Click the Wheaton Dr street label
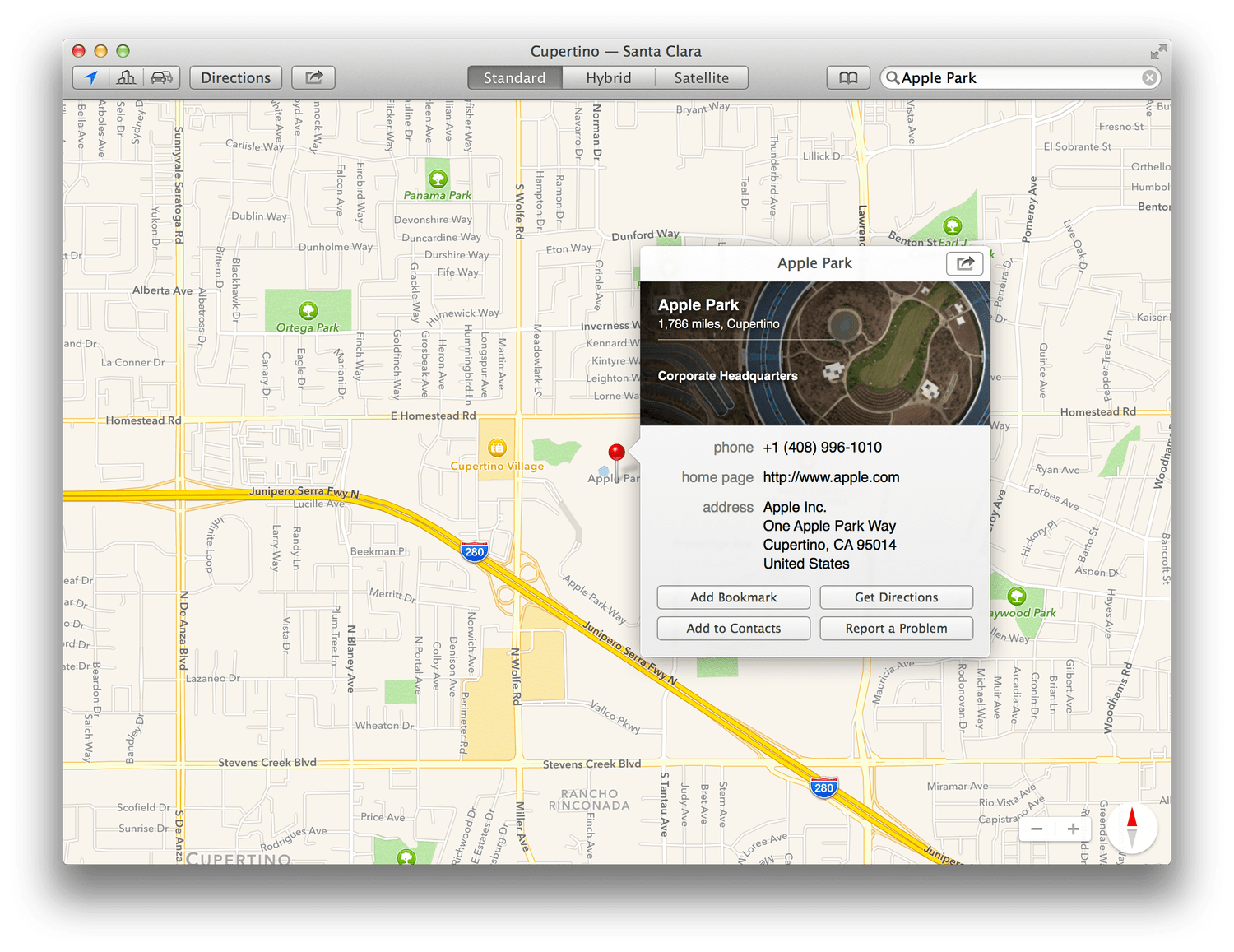This screenshot has width=1234, height=952. [384, 726]
